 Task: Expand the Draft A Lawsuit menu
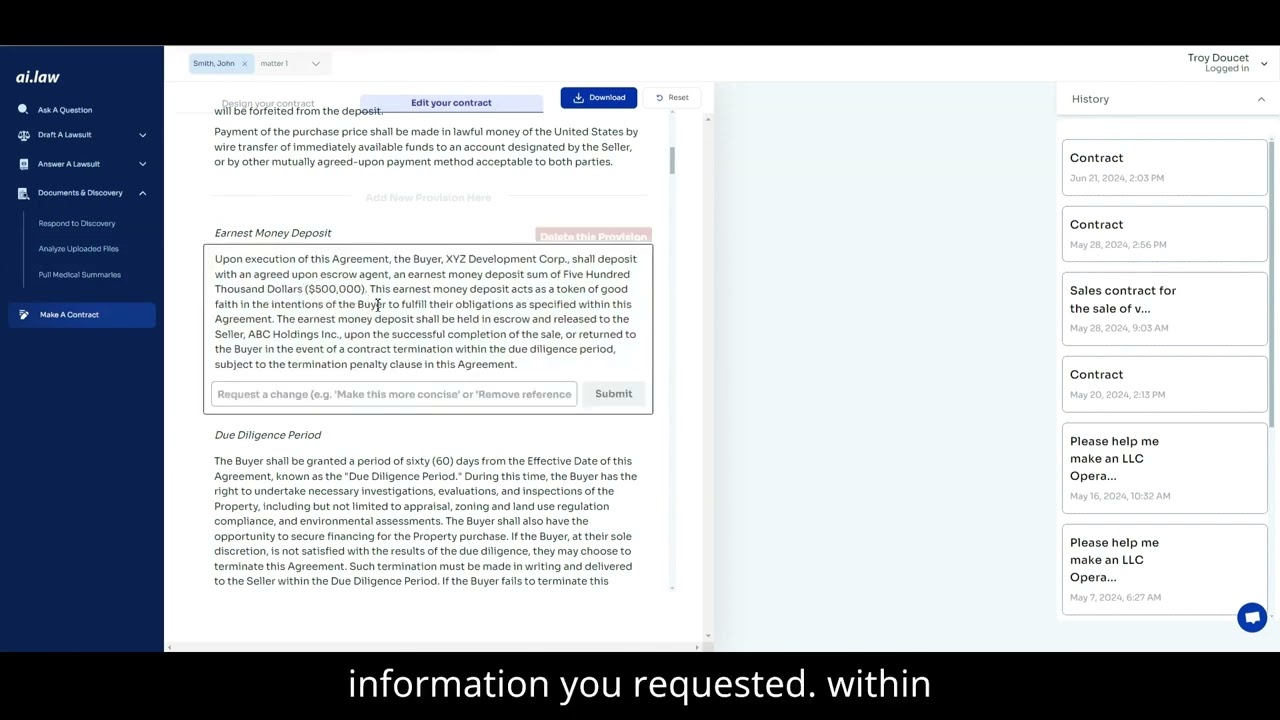[x=142, y=134]
